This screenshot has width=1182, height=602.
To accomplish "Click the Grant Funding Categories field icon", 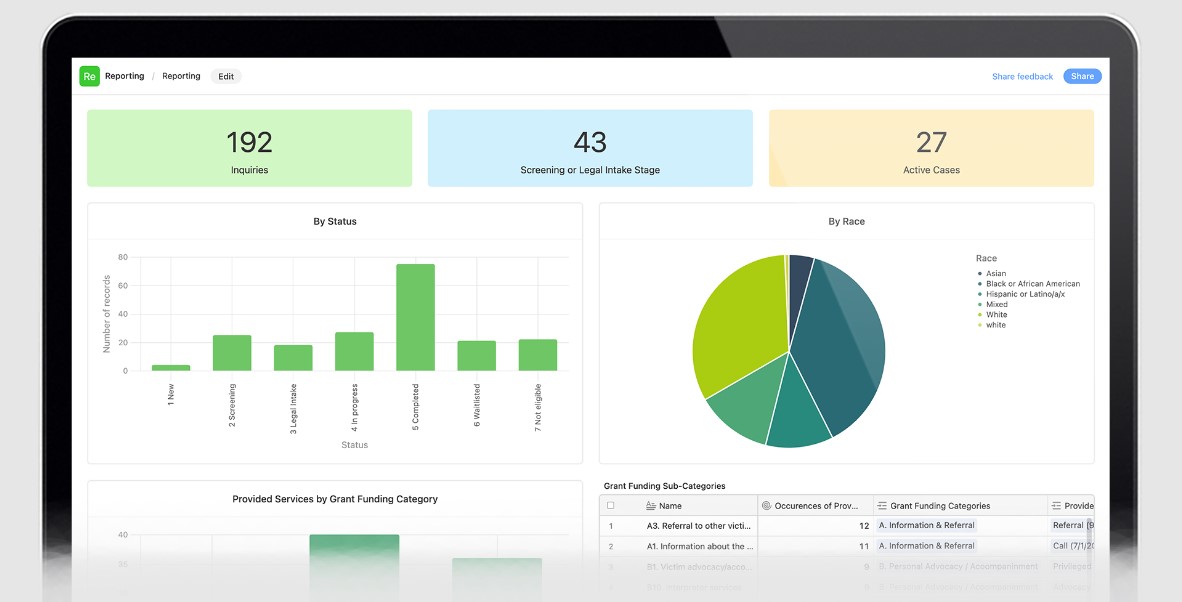I will click(x=881, y=506).
